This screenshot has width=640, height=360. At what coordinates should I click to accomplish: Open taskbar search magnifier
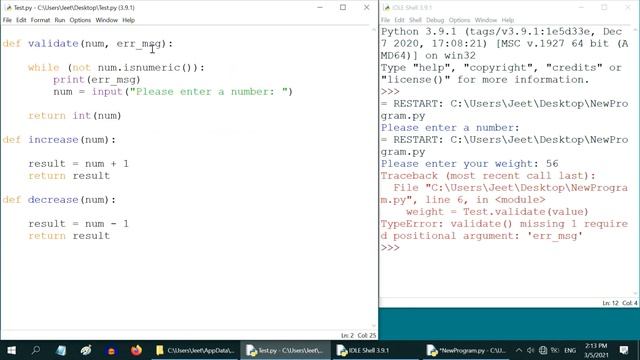click(36, 350)
